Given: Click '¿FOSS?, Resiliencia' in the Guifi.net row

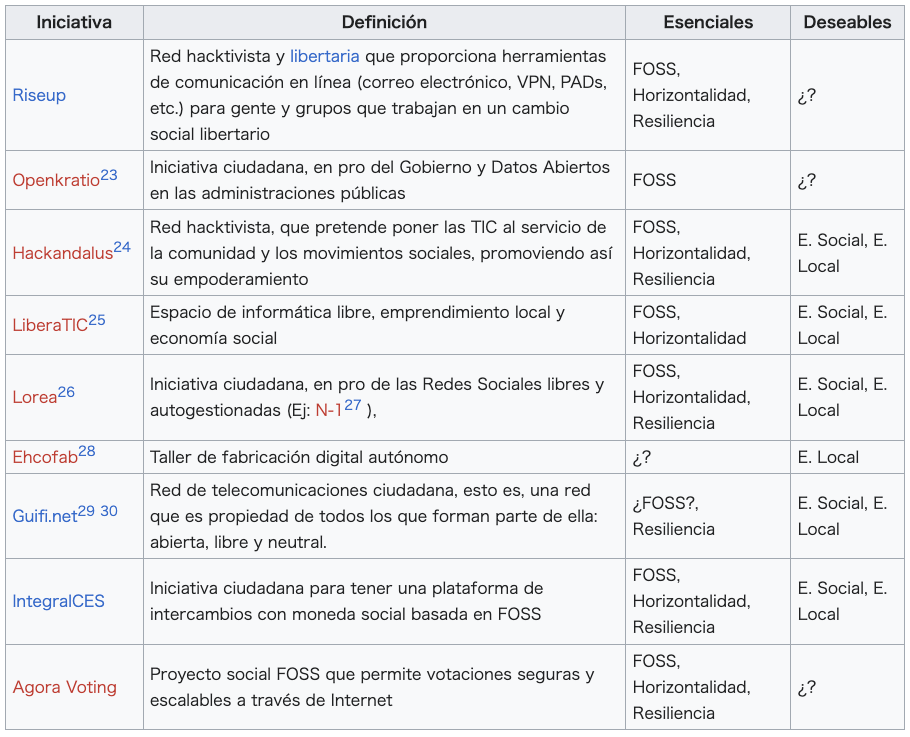Looking at the screenshot, I should click(x=708, y=516).
